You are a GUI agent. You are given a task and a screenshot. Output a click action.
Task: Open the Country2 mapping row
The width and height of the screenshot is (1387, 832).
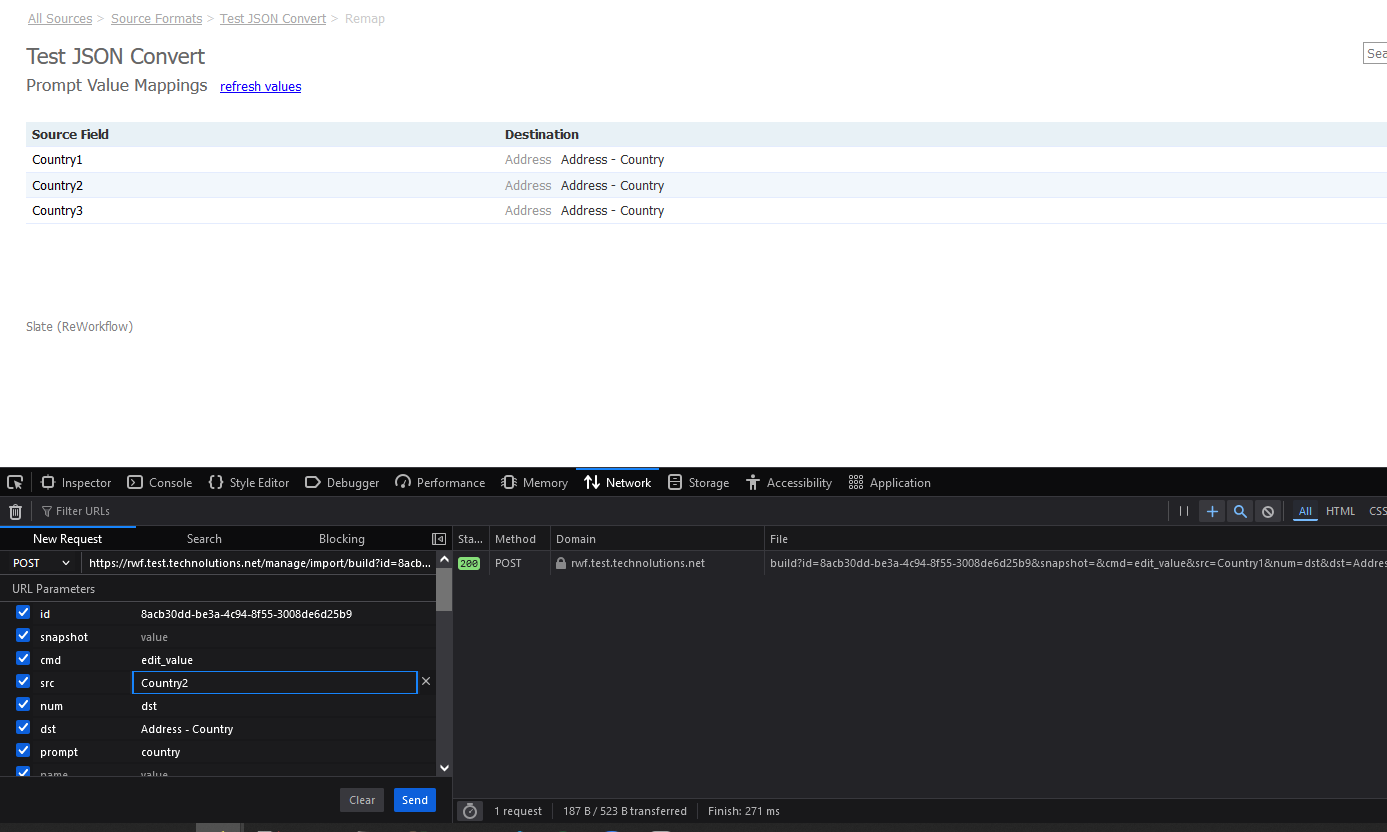706,186
